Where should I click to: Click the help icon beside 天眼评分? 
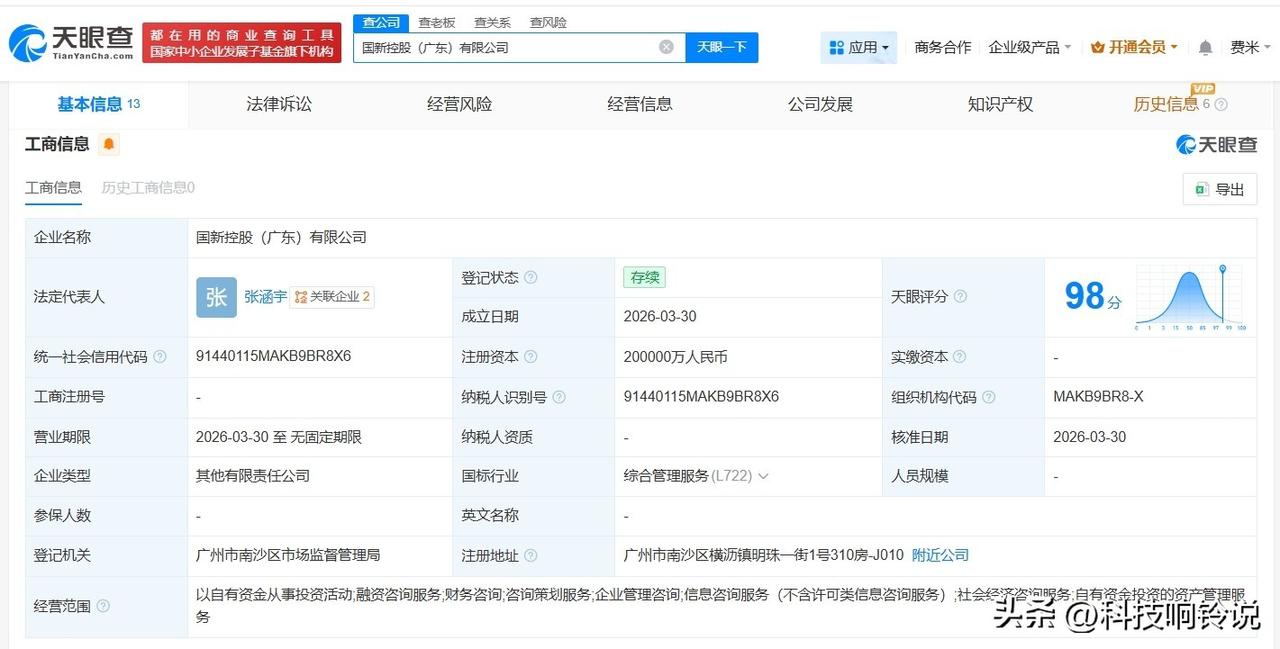959,297
